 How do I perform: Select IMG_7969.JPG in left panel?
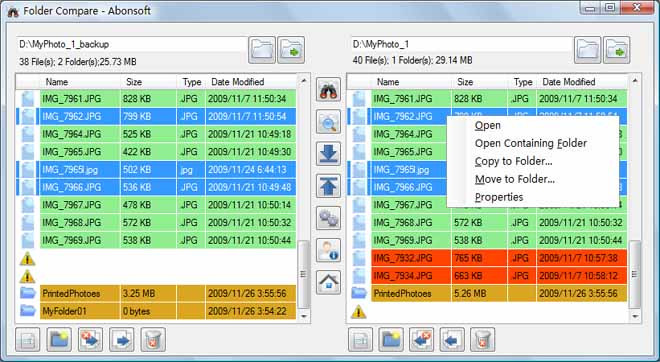click(72, 240)
